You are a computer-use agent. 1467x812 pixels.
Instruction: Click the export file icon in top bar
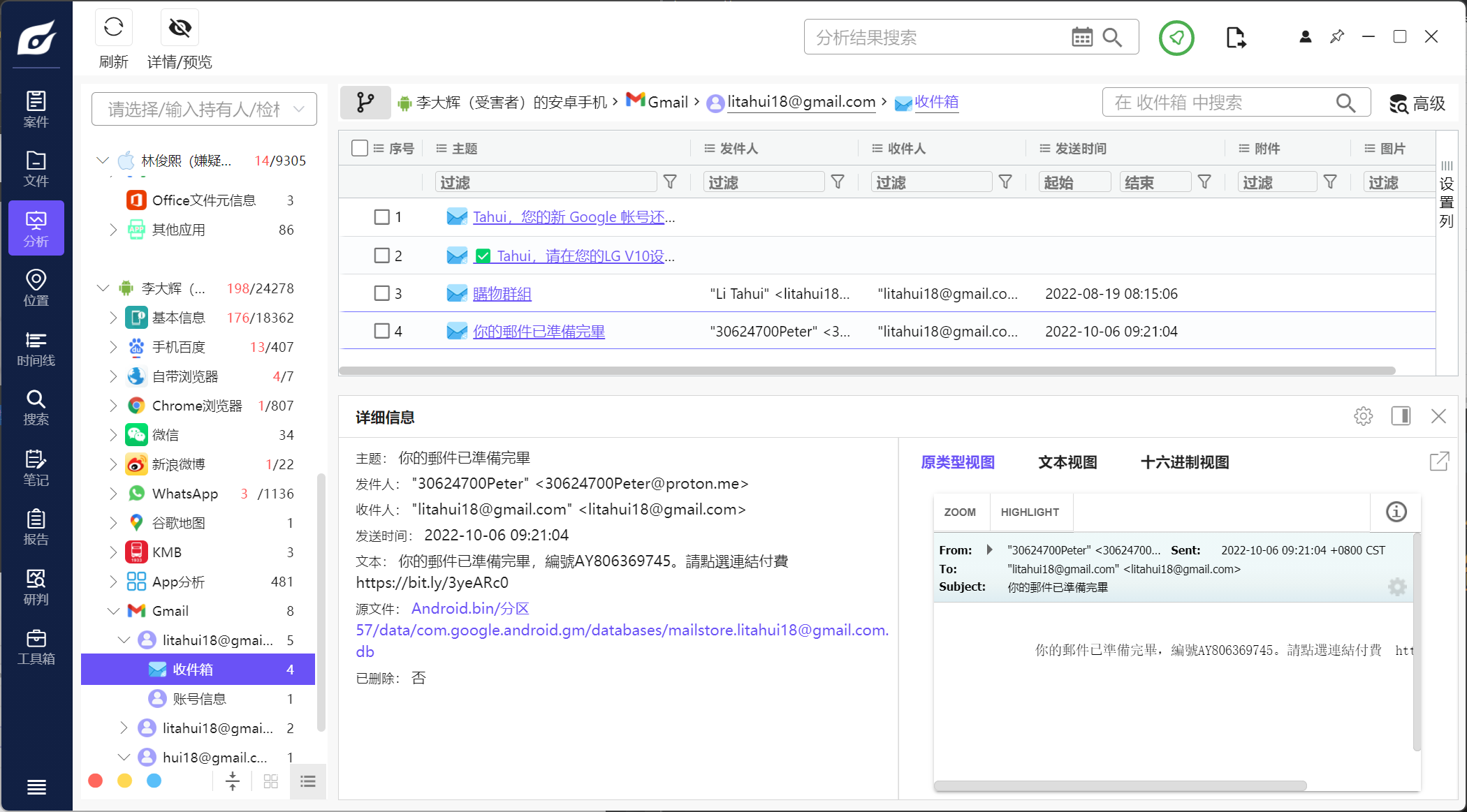pos(1235,37)
